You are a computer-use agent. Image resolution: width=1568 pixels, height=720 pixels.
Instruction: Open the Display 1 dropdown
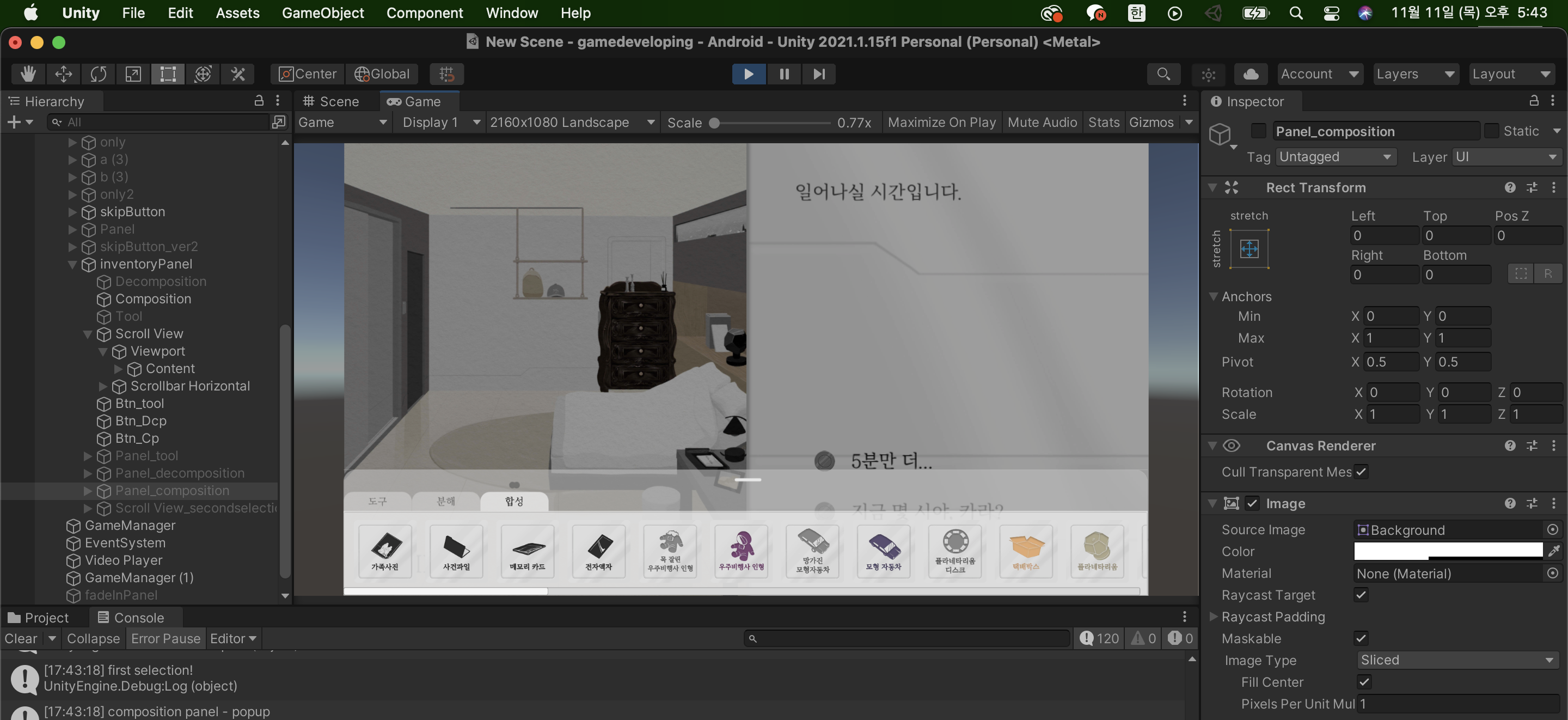pos(440,122)
